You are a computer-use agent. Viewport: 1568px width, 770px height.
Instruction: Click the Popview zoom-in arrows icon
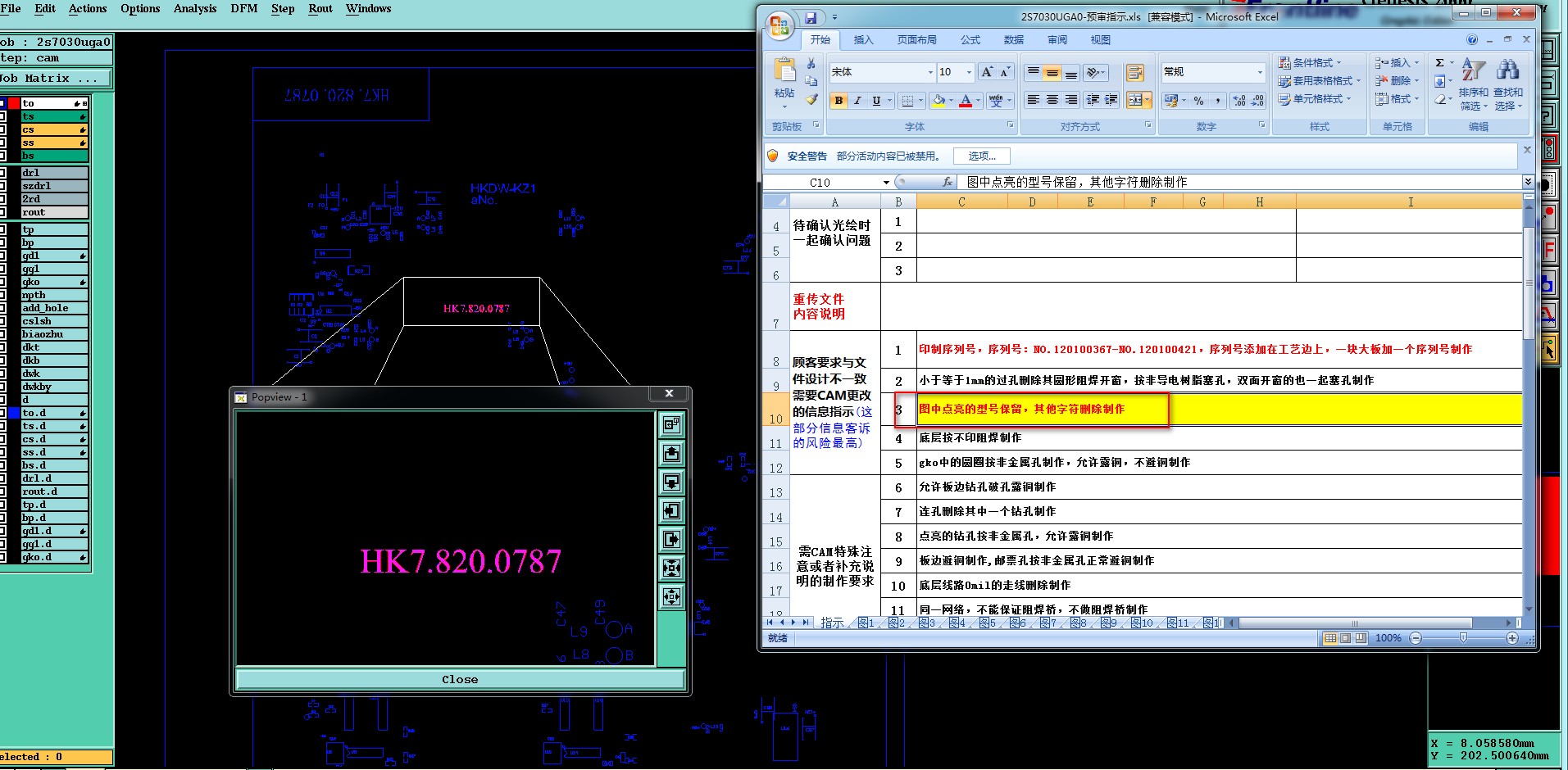[671, 568]
